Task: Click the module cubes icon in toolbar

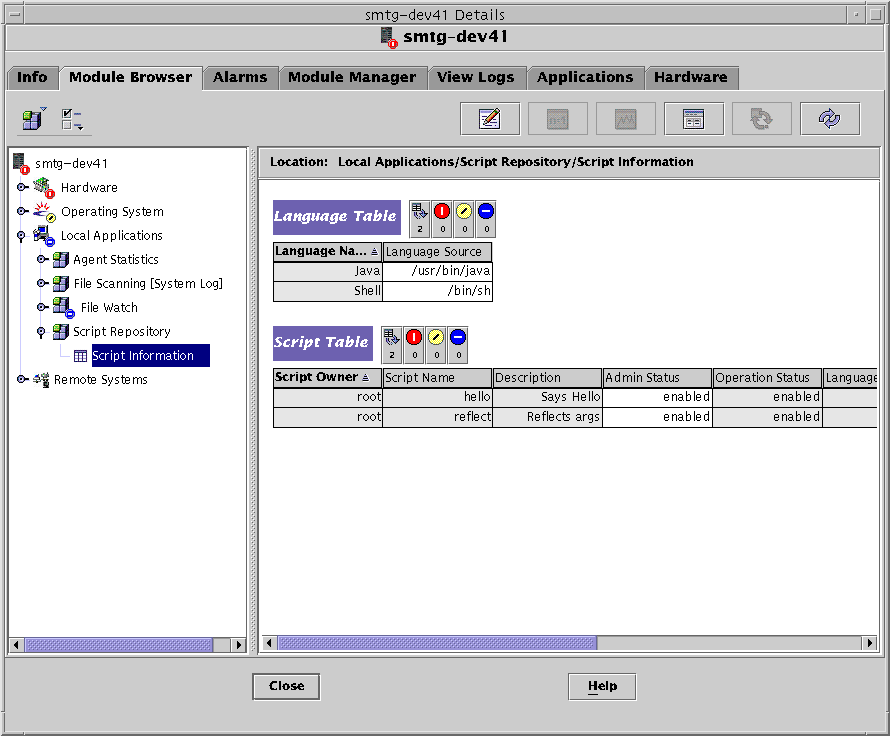Action: [x=33, y=119]
